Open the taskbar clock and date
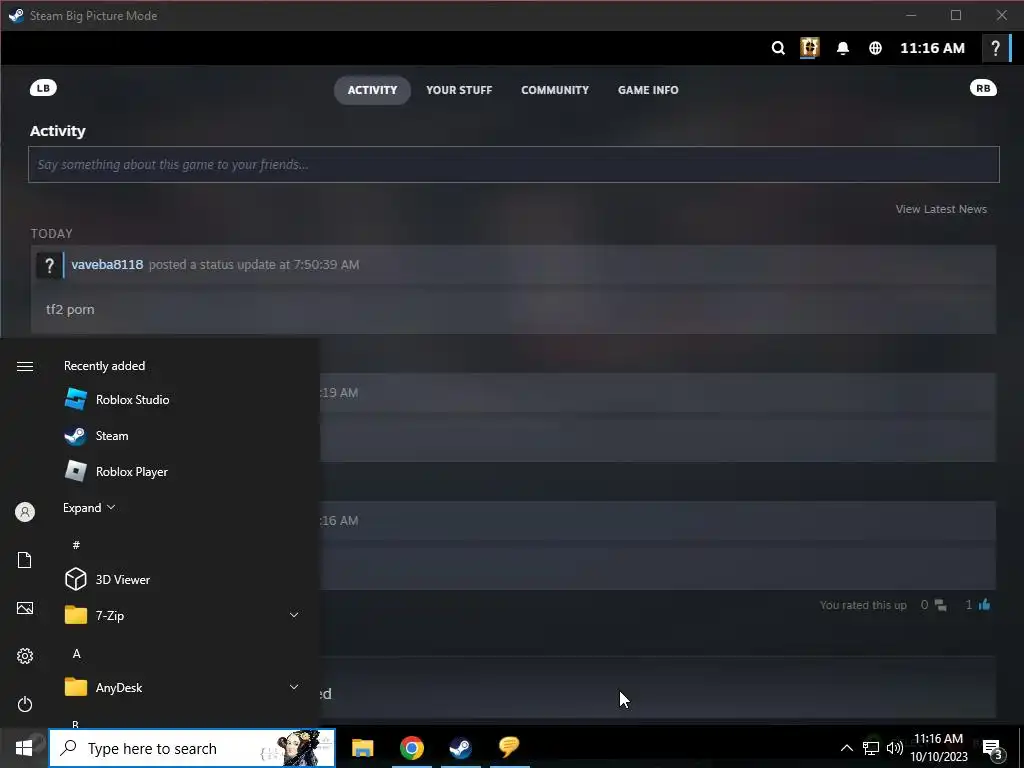Viewport: 1024px width, 768px height. pyautogui.click(x=938, y=748)
